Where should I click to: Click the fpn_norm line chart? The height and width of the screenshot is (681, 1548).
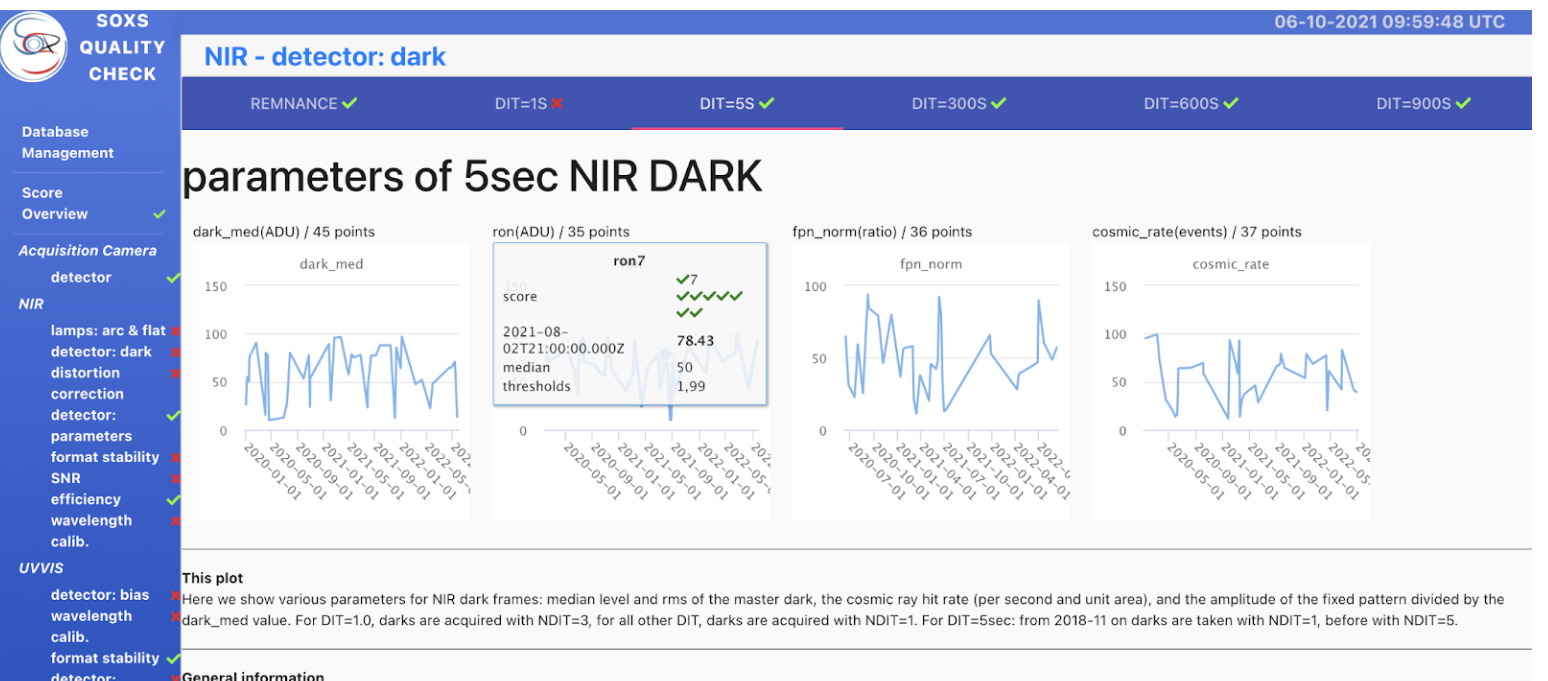(x=931, y=380)
